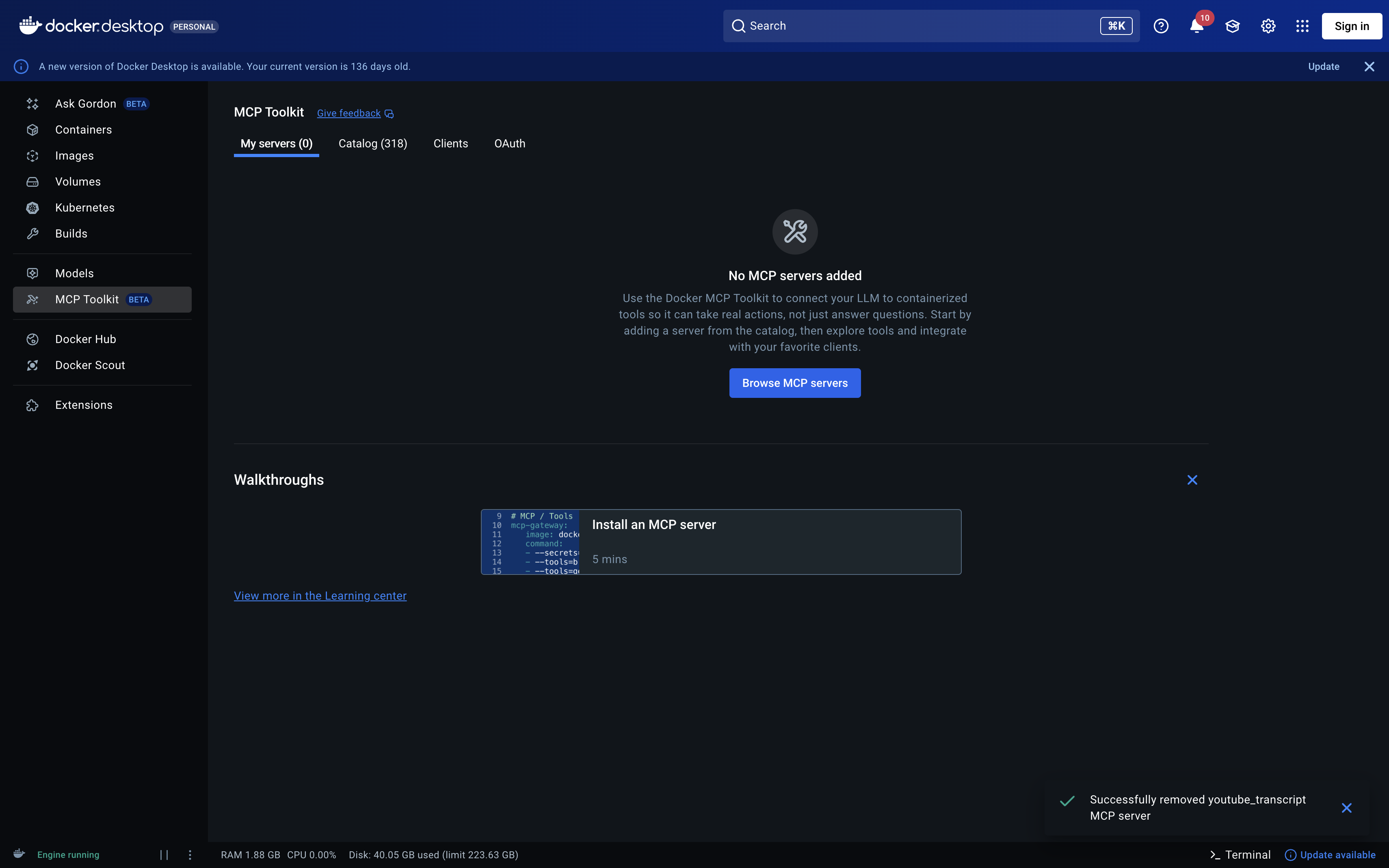
Task: Click the walkthrough code snippet preview
Action: 530,542
